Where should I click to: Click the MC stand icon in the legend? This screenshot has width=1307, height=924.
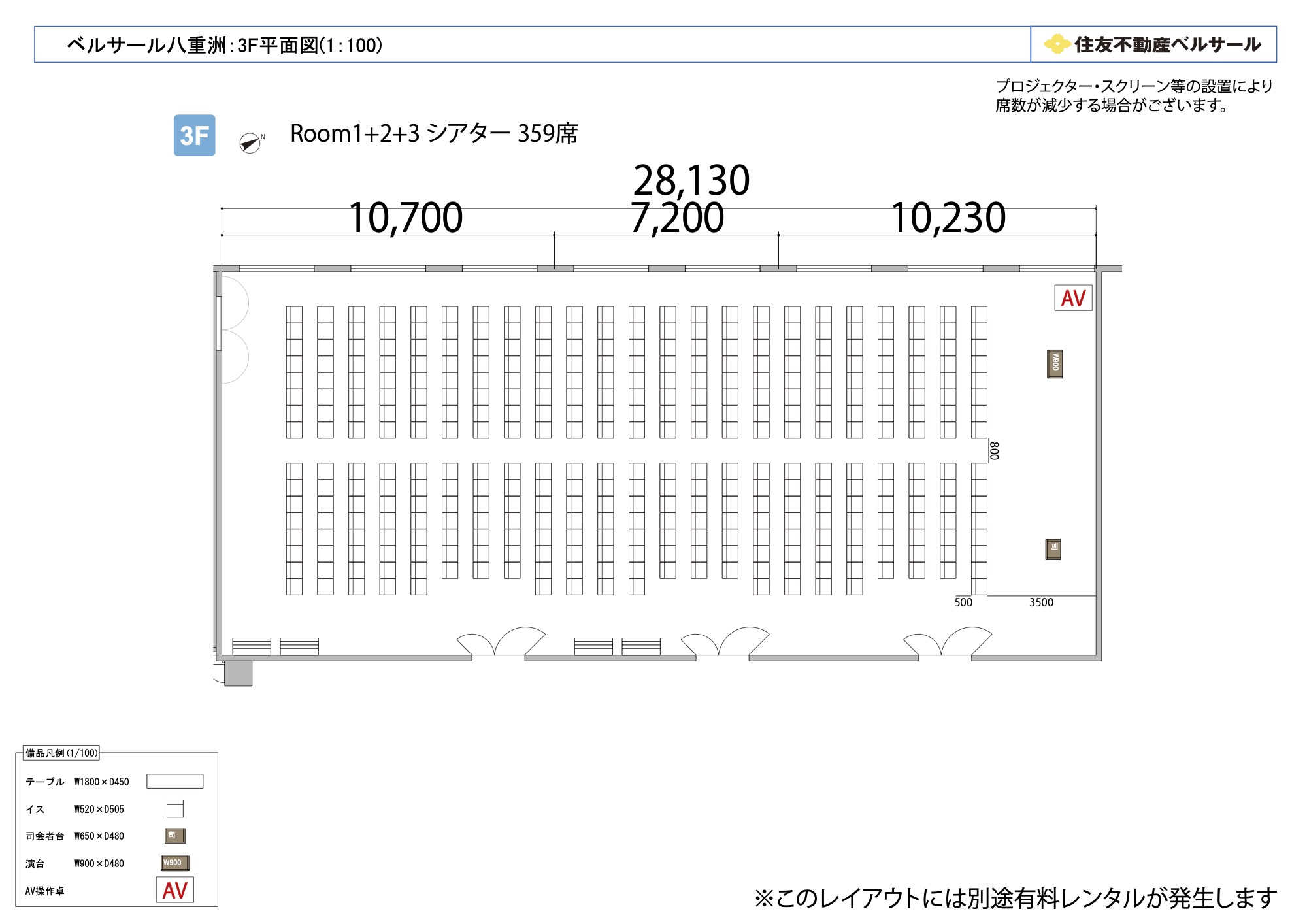(174, 835)
